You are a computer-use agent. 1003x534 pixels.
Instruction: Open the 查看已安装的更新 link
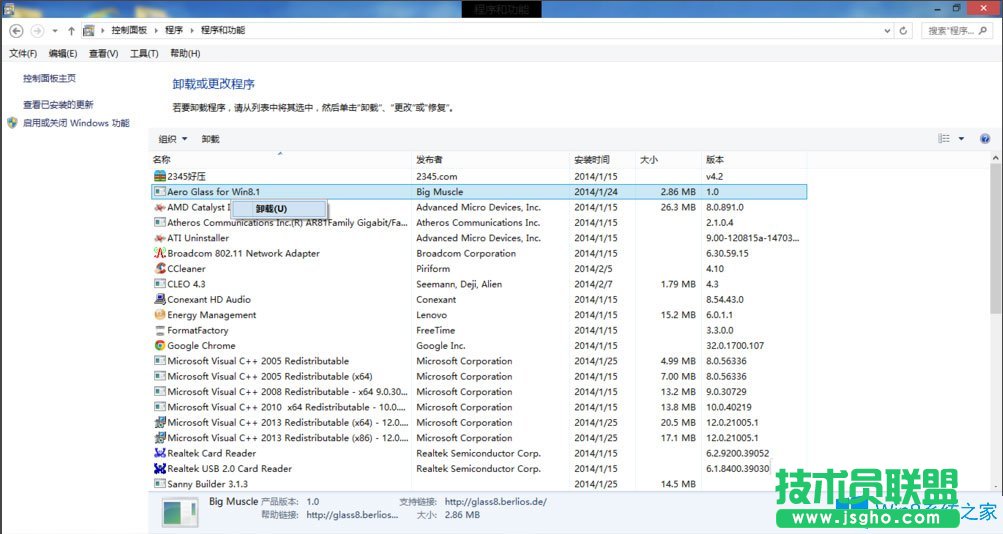point(58,104)
